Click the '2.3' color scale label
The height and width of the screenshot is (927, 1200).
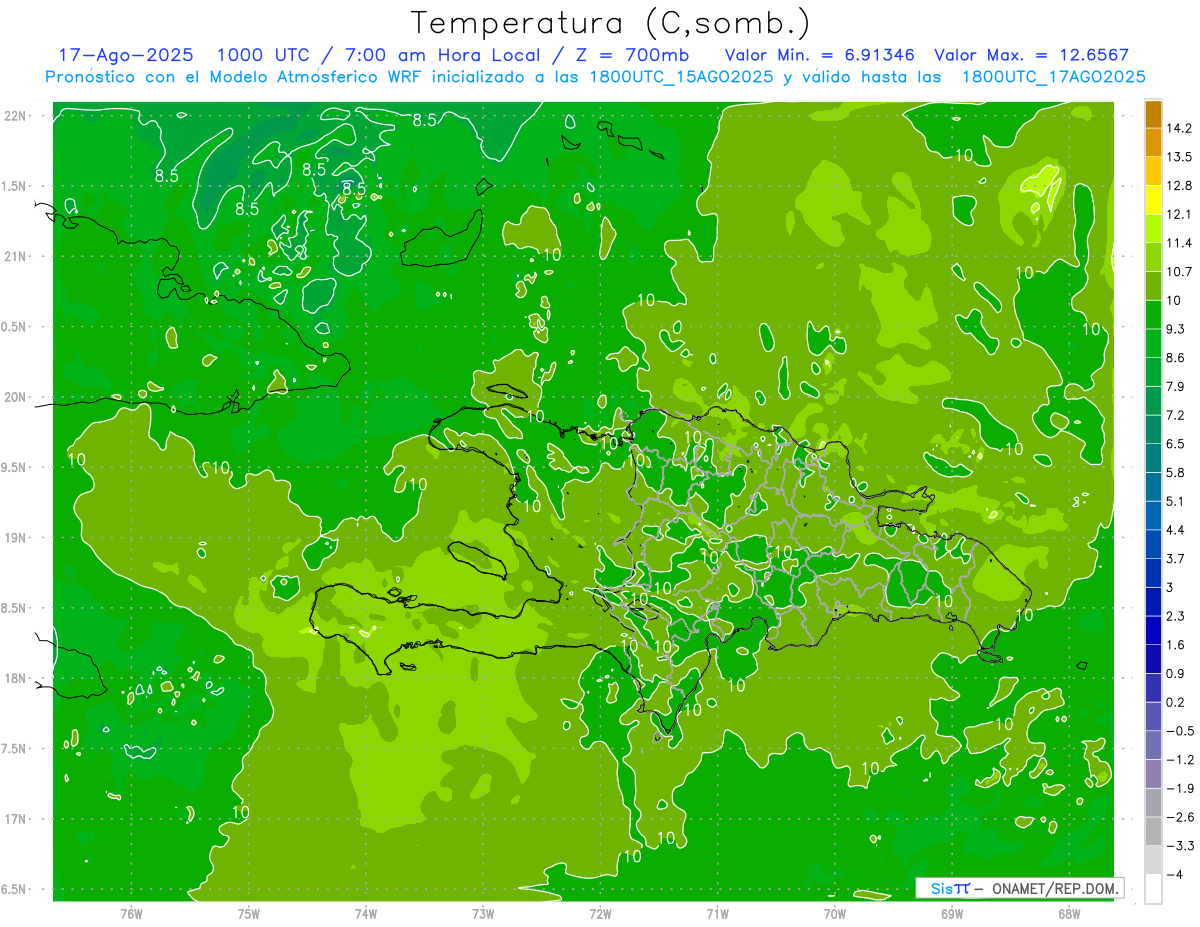tap(1175, 616)
